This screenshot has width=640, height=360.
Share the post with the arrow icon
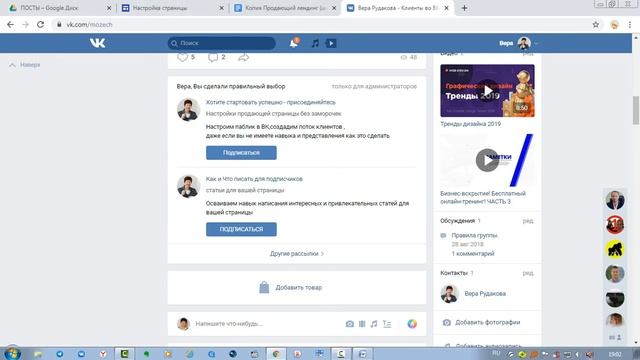click(244, 58)
